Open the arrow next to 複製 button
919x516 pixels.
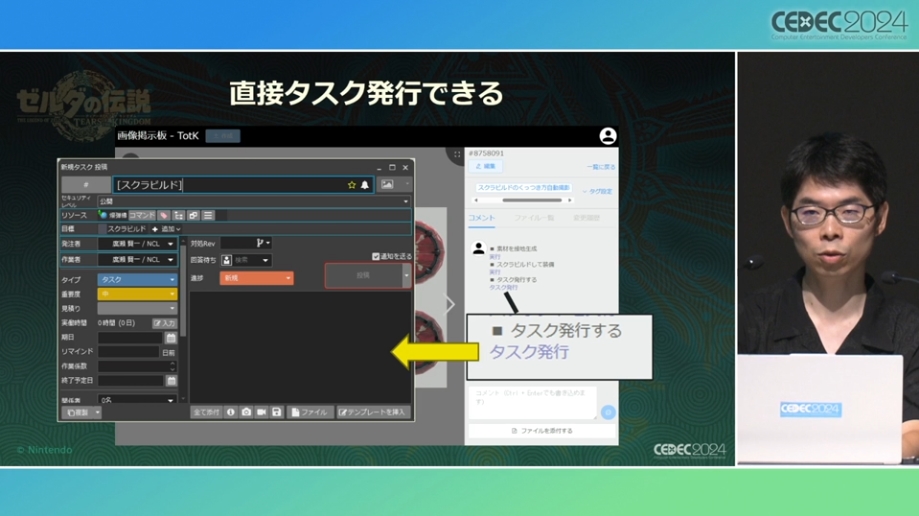[97, 412]
